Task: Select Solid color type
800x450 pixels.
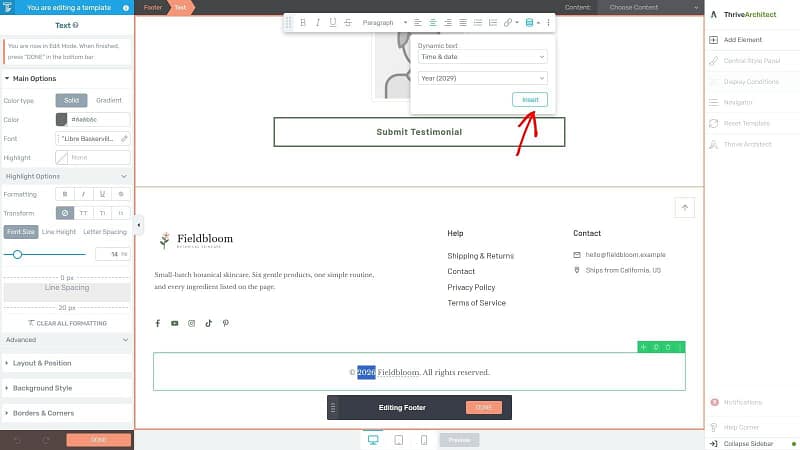Action: click(x=71, y=101)
